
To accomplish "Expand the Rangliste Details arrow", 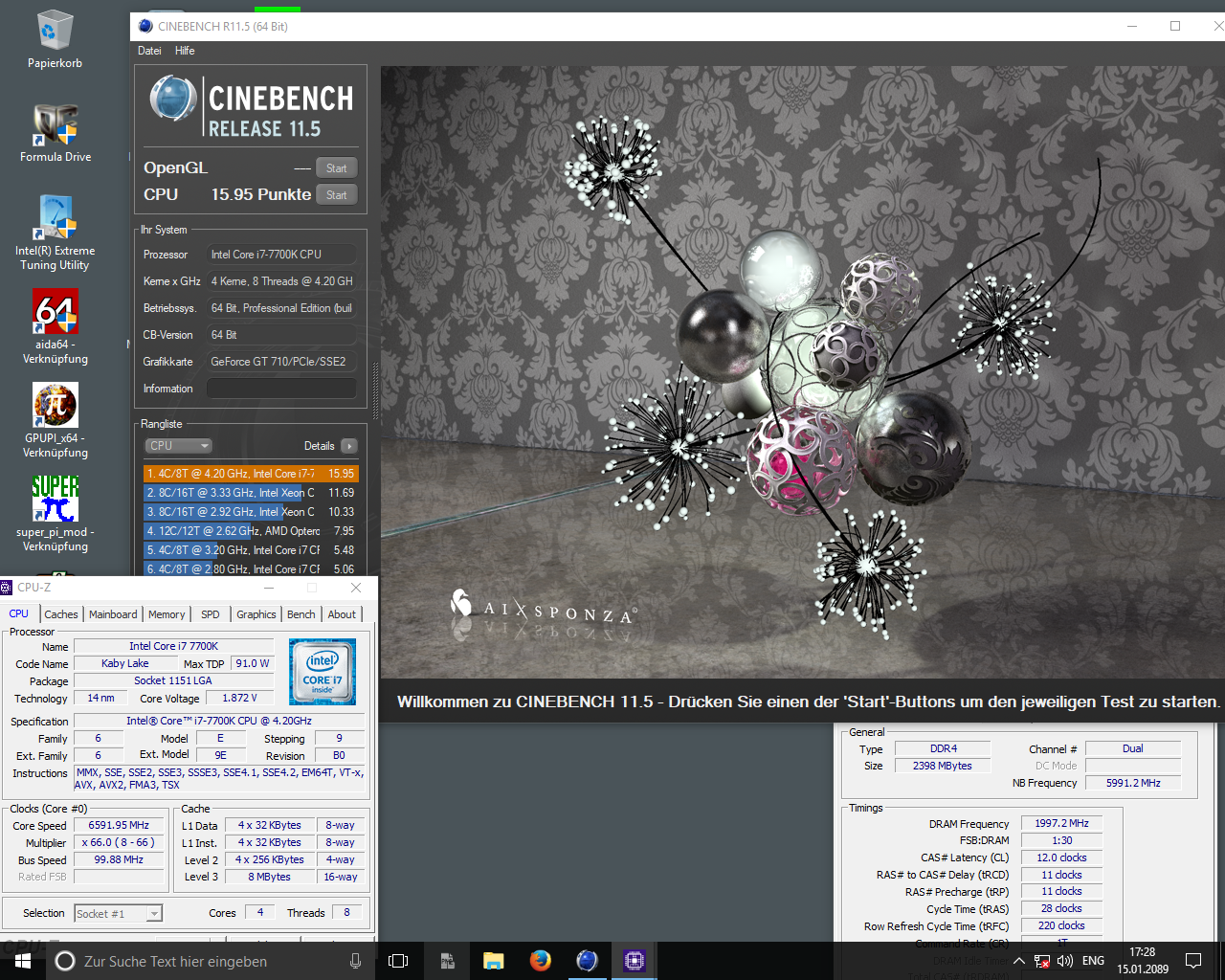I will click(348, 446).
